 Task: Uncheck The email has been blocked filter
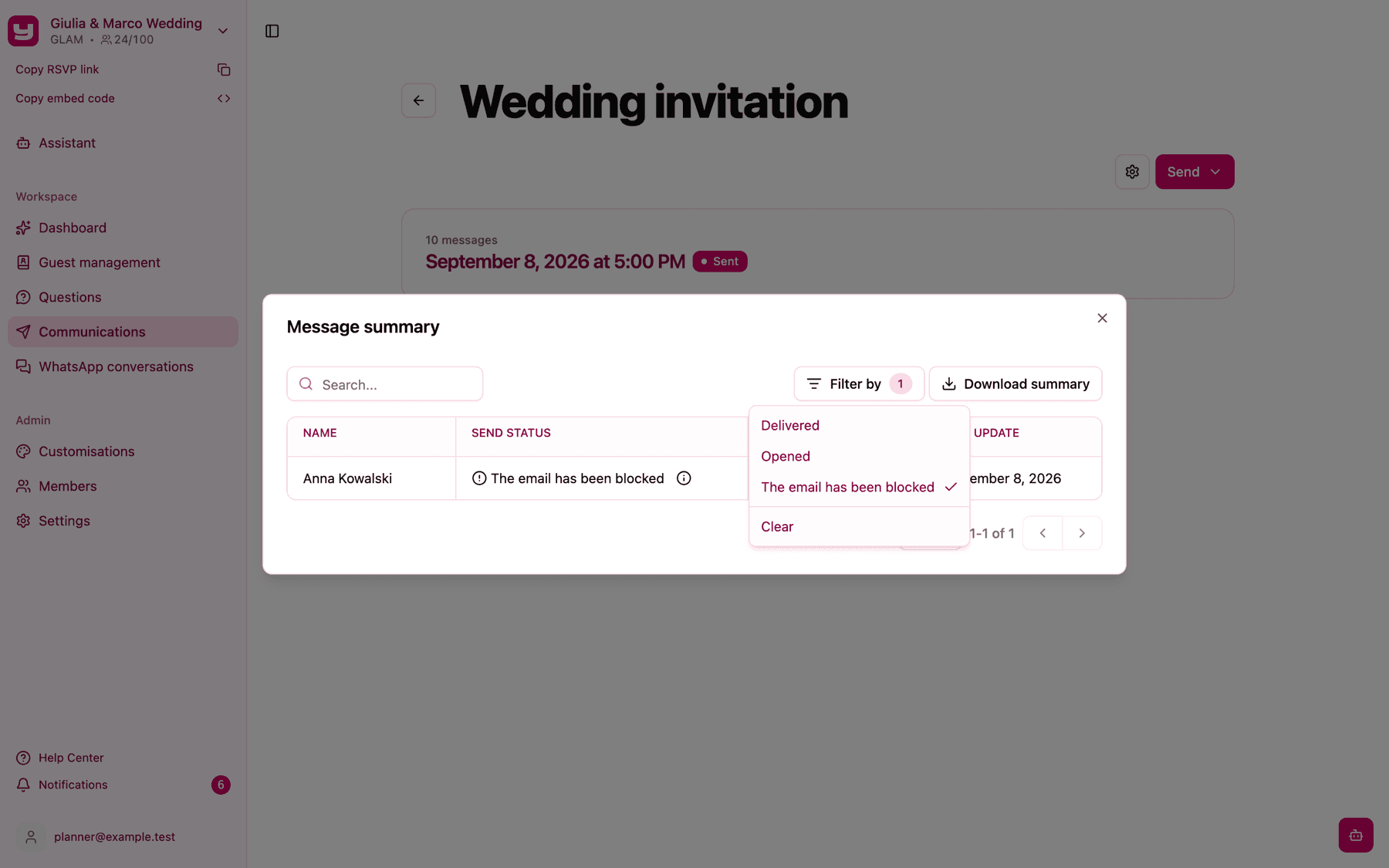click(x=859, y=487)
